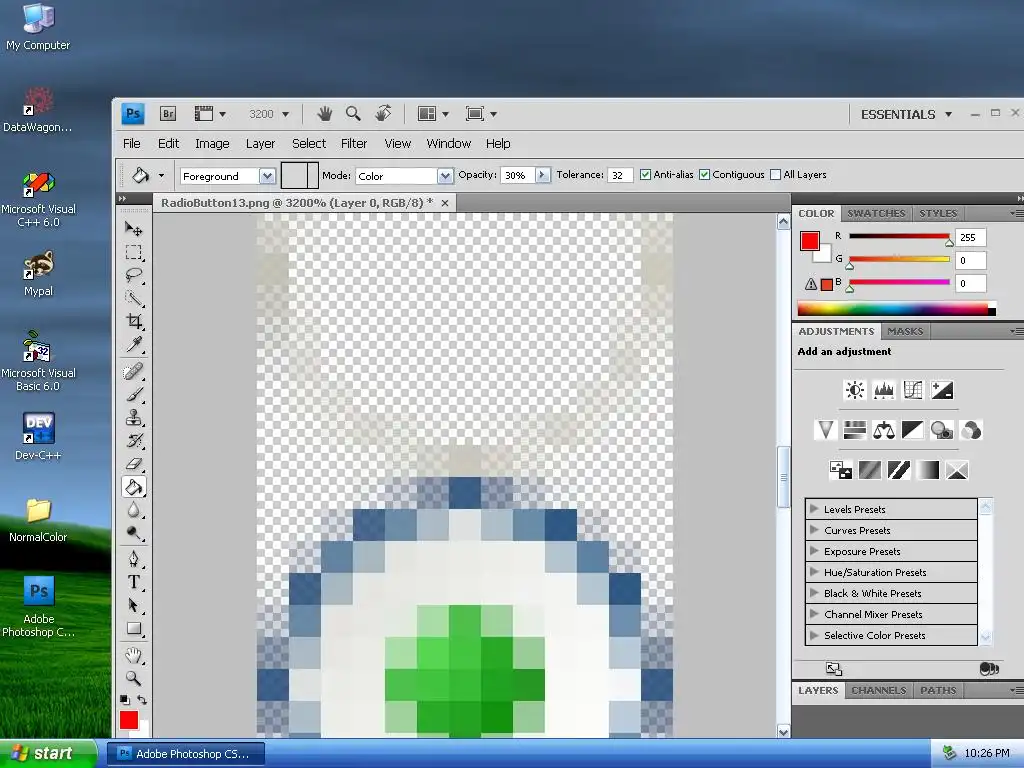Click the foreground color swatch in Color panel
The height and width of the screenshot is (768, 1024).
point(810,241)
